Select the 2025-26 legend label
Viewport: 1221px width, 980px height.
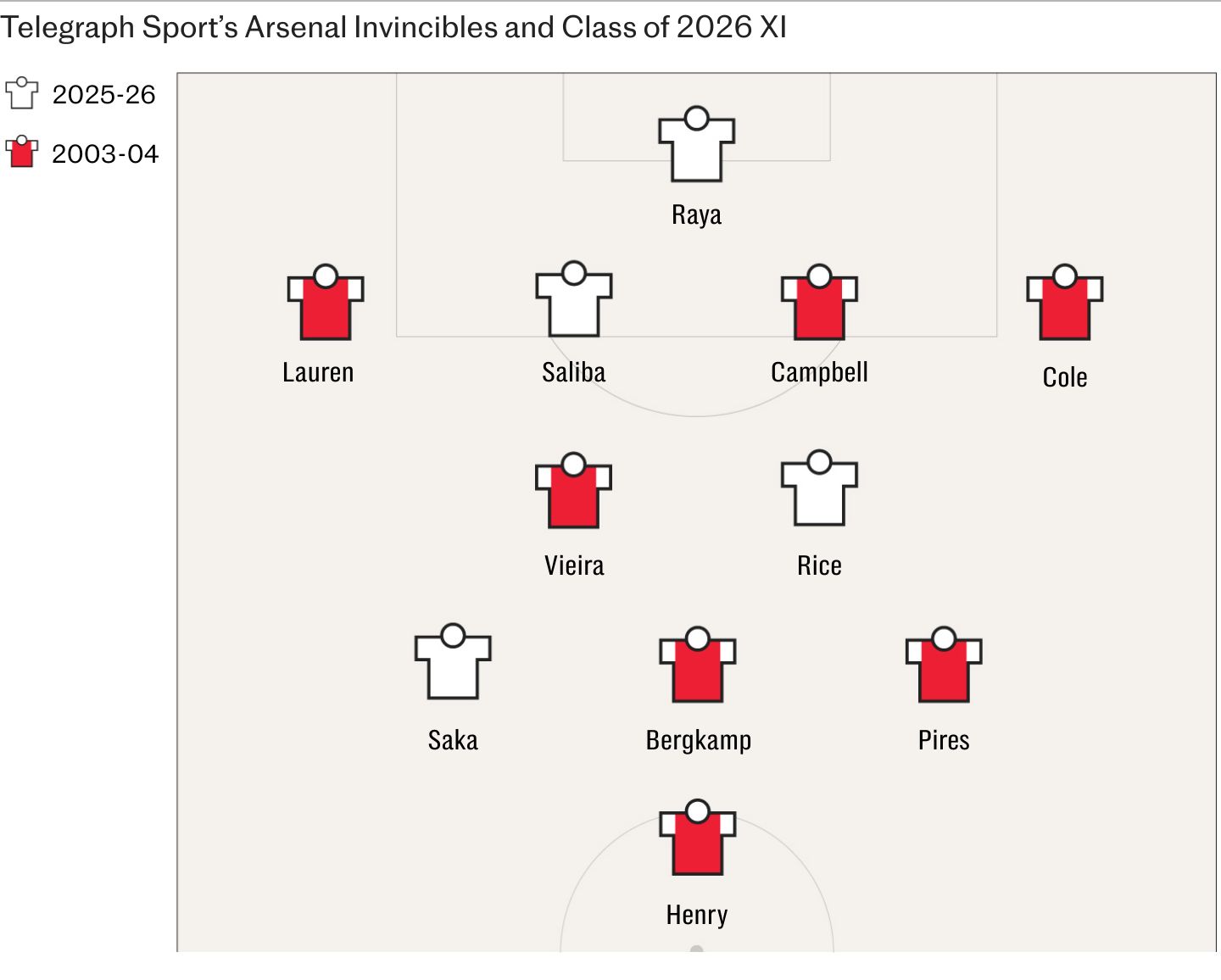coord(104,94)
